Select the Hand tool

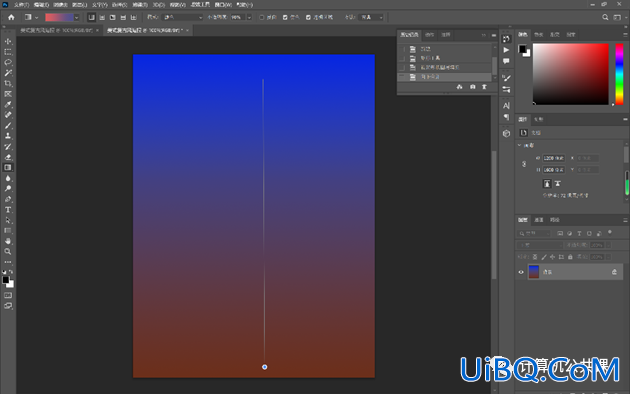[8, 241]
